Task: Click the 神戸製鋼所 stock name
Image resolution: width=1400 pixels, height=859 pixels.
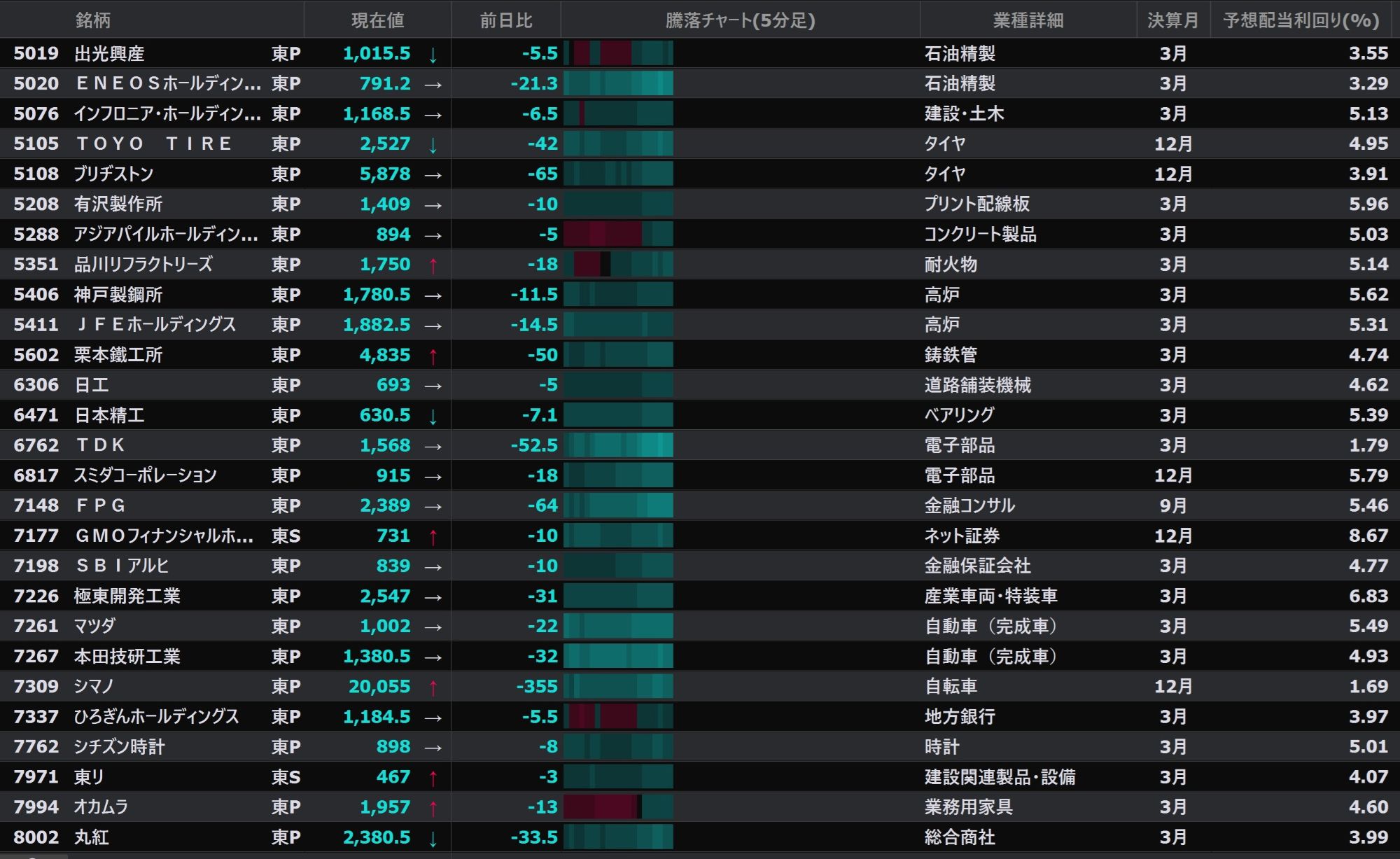Action: pos(118,294)
